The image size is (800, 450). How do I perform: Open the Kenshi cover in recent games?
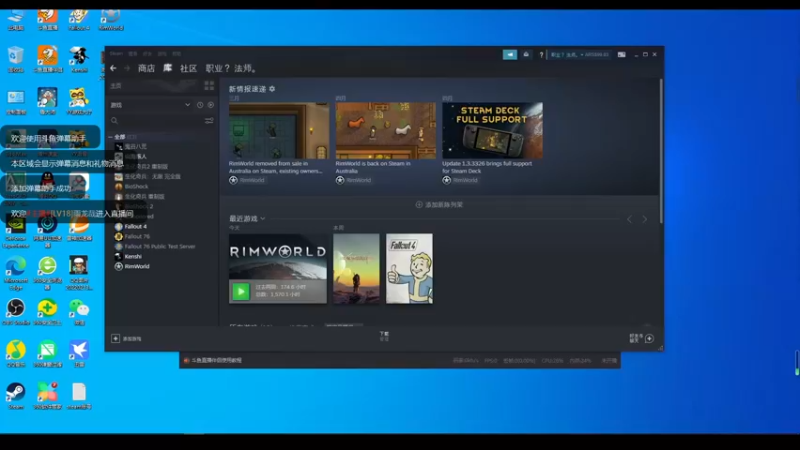356,268
